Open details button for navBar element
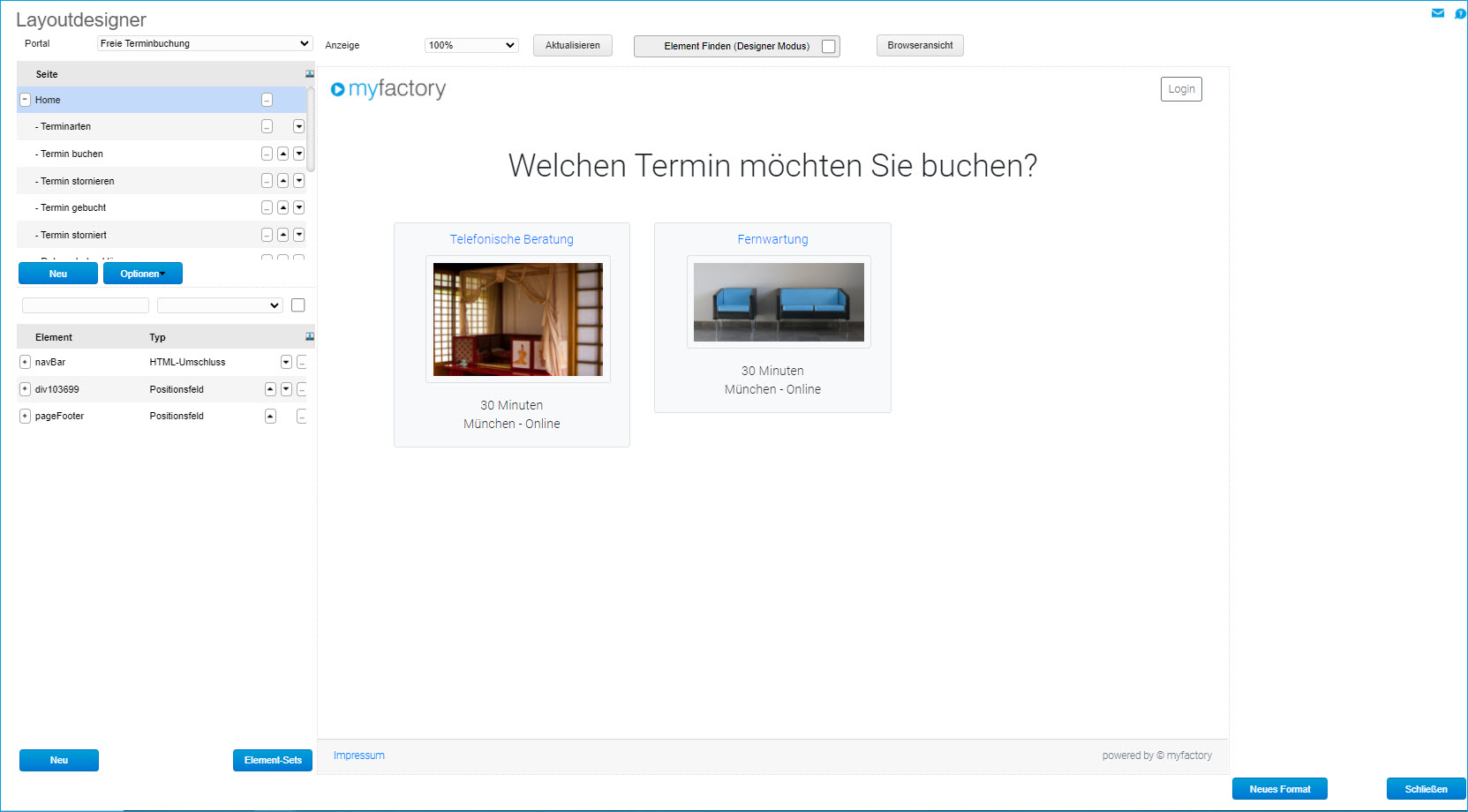1468x812 pixels. pyautogui.click(x=302, y=362)
